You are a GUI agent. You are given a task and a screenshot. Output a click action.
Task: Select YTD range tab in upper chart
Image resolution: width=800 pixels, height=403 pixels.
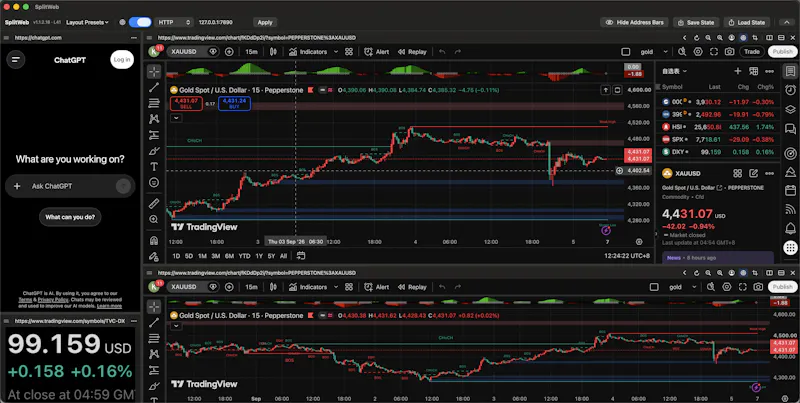pos(244,256)
